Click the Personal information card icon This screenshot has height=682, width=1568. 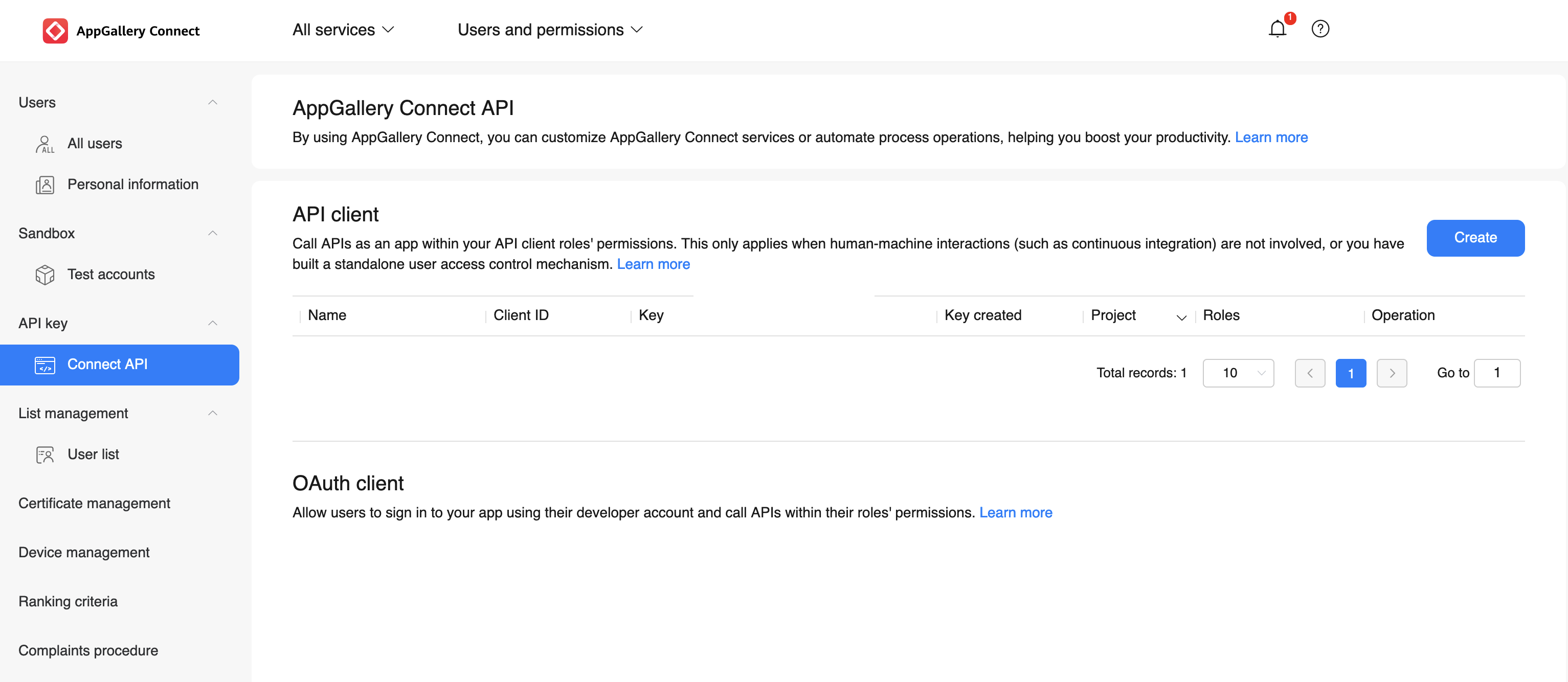(x=44, y=185)
